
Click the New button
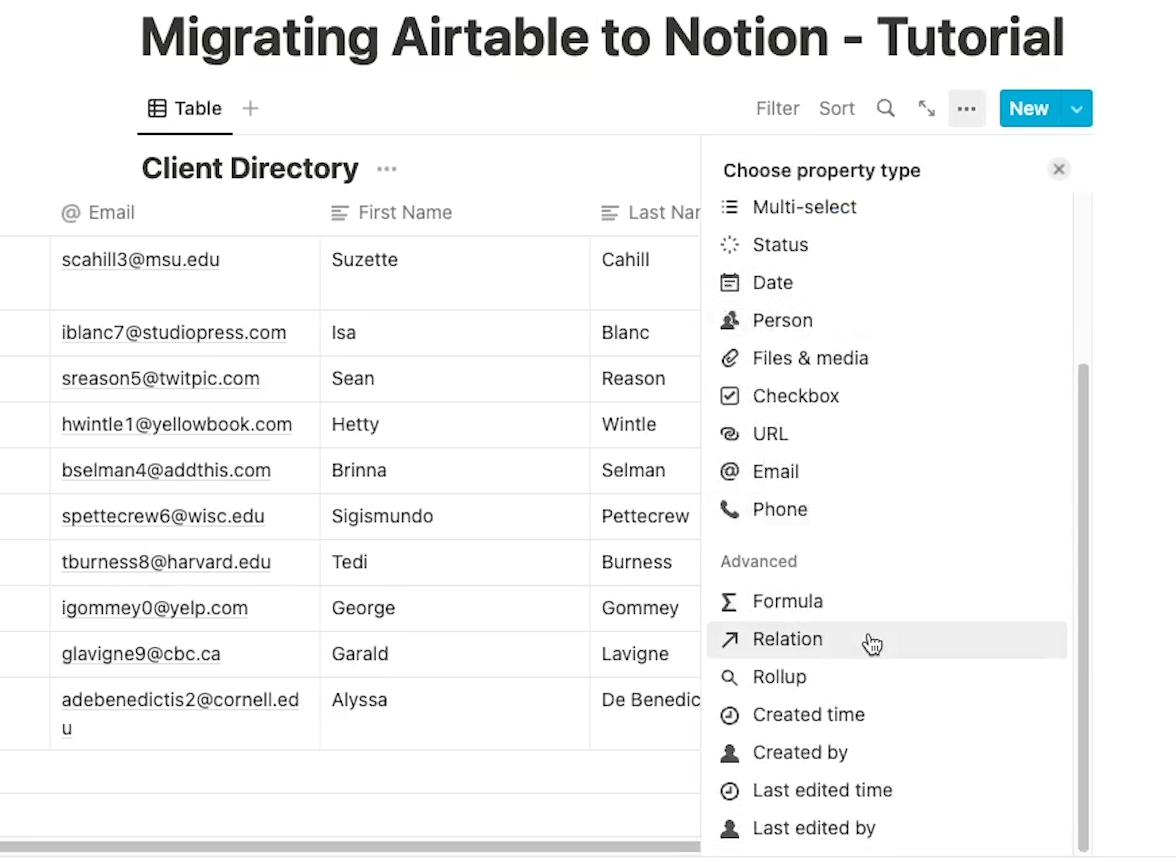tap(1029, 109)
